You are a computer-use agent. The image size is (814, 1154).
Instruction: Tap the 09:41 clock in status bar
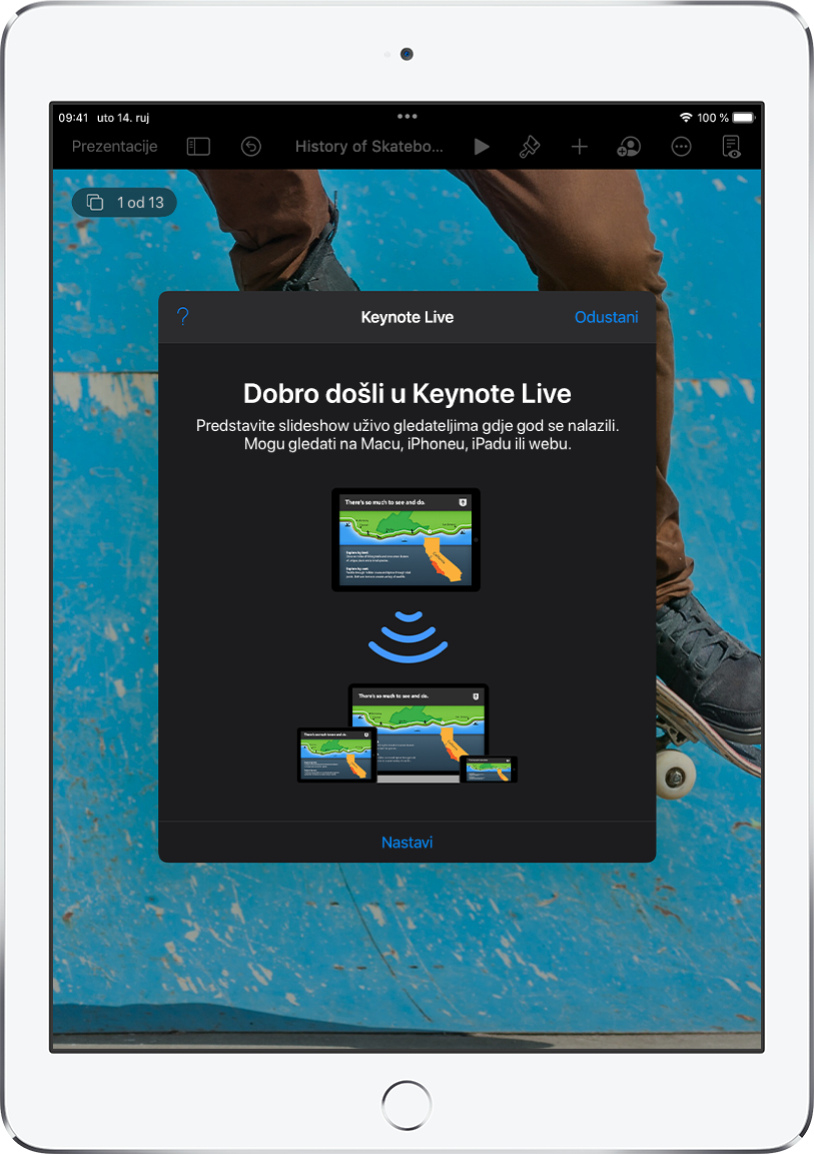(x=73, y=118)
